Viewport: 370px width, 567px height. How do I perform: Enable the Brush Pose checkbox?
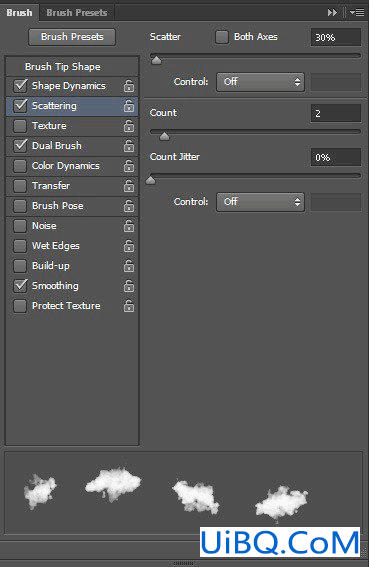(20, 206)
